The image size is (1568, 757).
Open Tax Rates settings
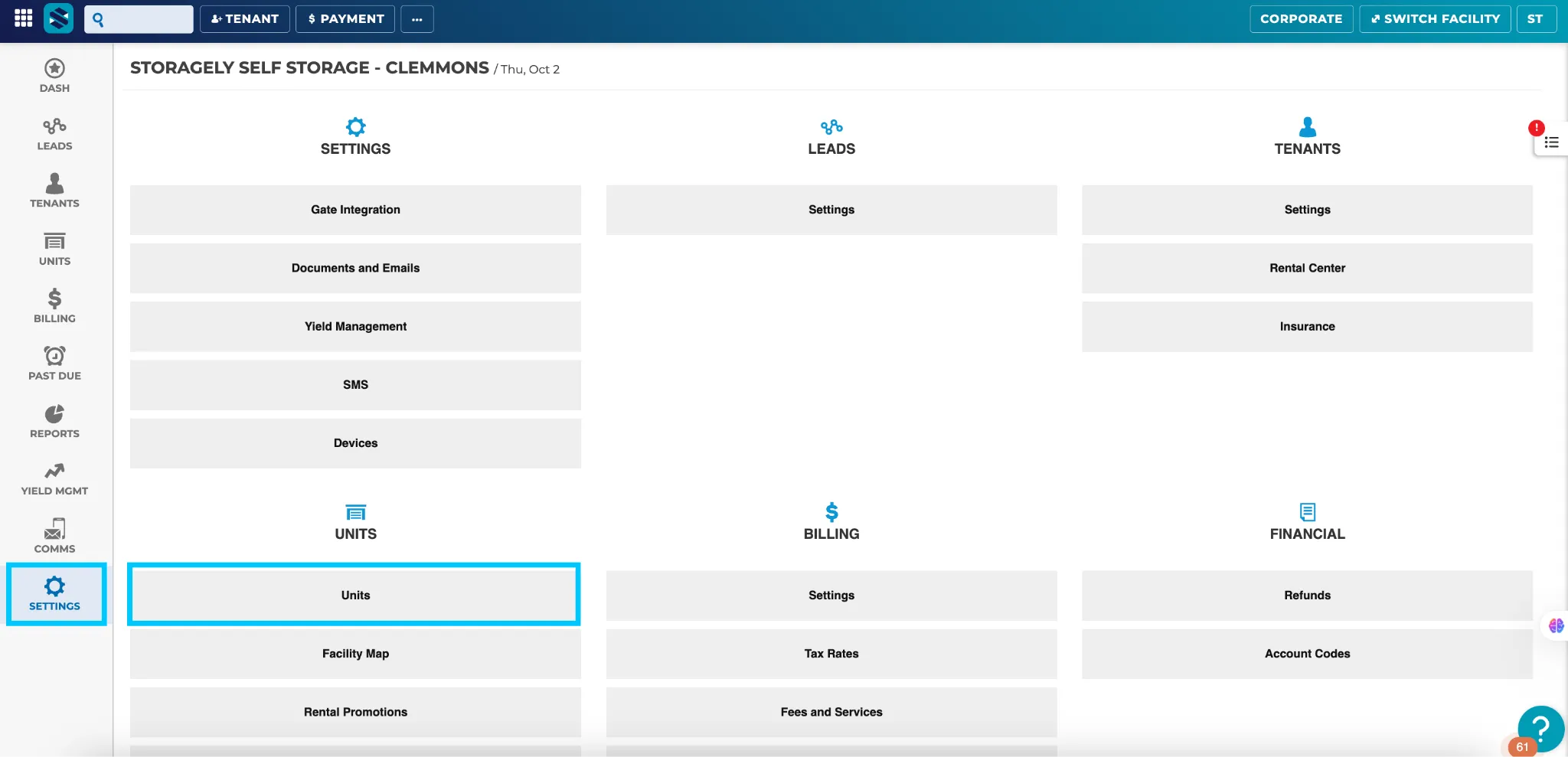click(x=831, y=654)
